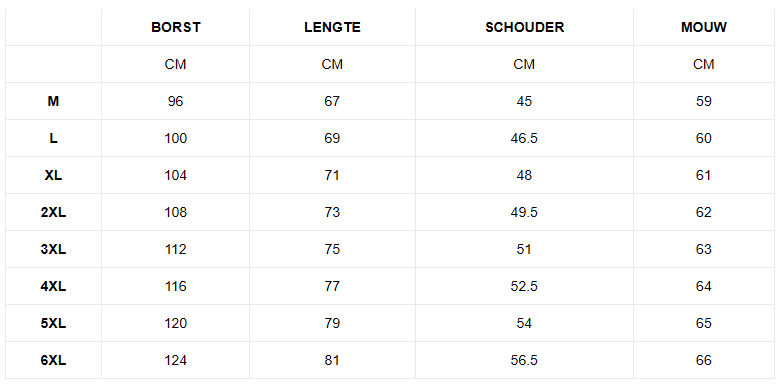This screenshot has width=780, height=384.
Task: Select shoulder value 46.5 for size L
Action: (524, 138)
